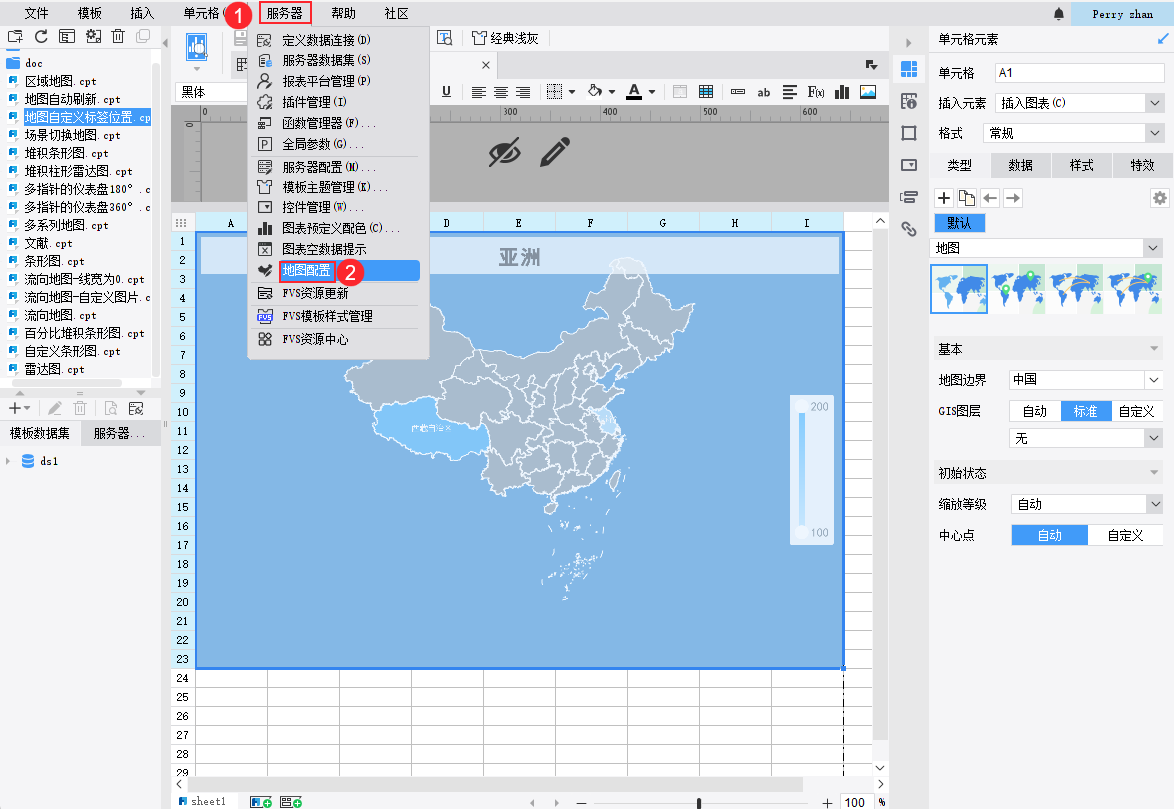Open the hyperlink chain icon in right sidebar
The height and width of the screenshot is (809, 1174).
[x=908, y=228]
